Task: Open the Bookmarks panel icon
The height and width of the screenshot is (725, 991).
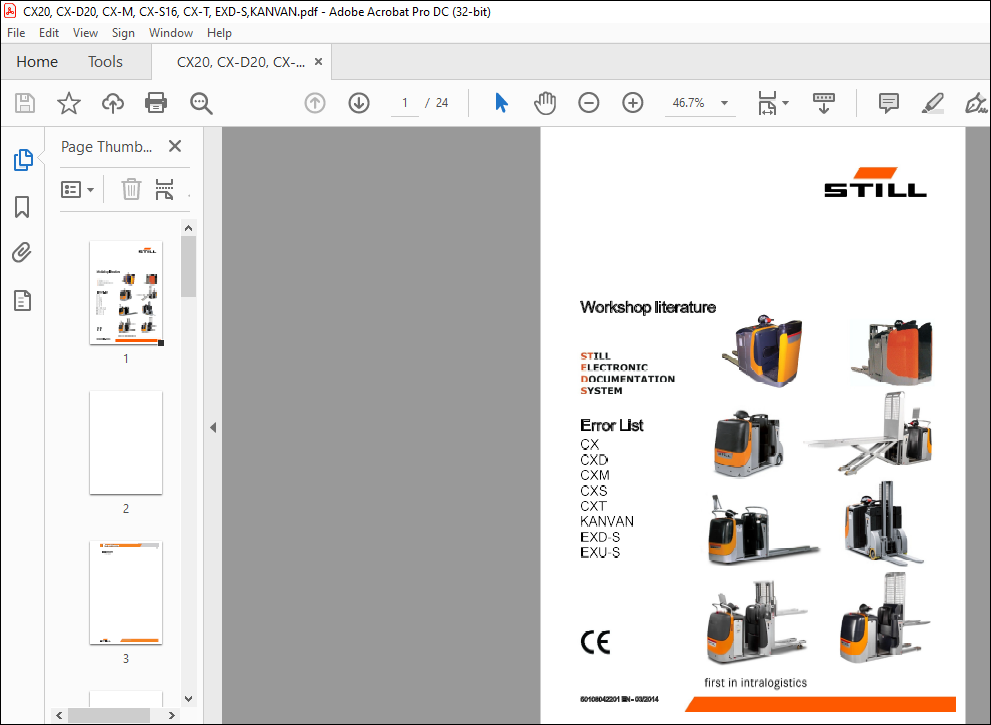Action: click(22, 207)
